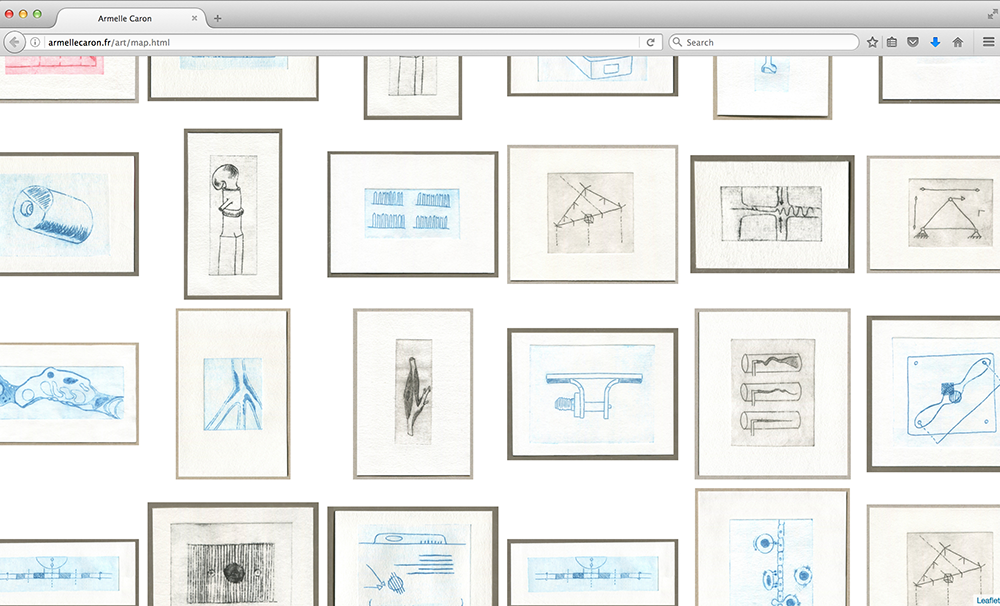The width and height of the screenshot is (1000, 606).
Task: Toggle fullscreen arrows at window corner
Action: pos(992,13)
